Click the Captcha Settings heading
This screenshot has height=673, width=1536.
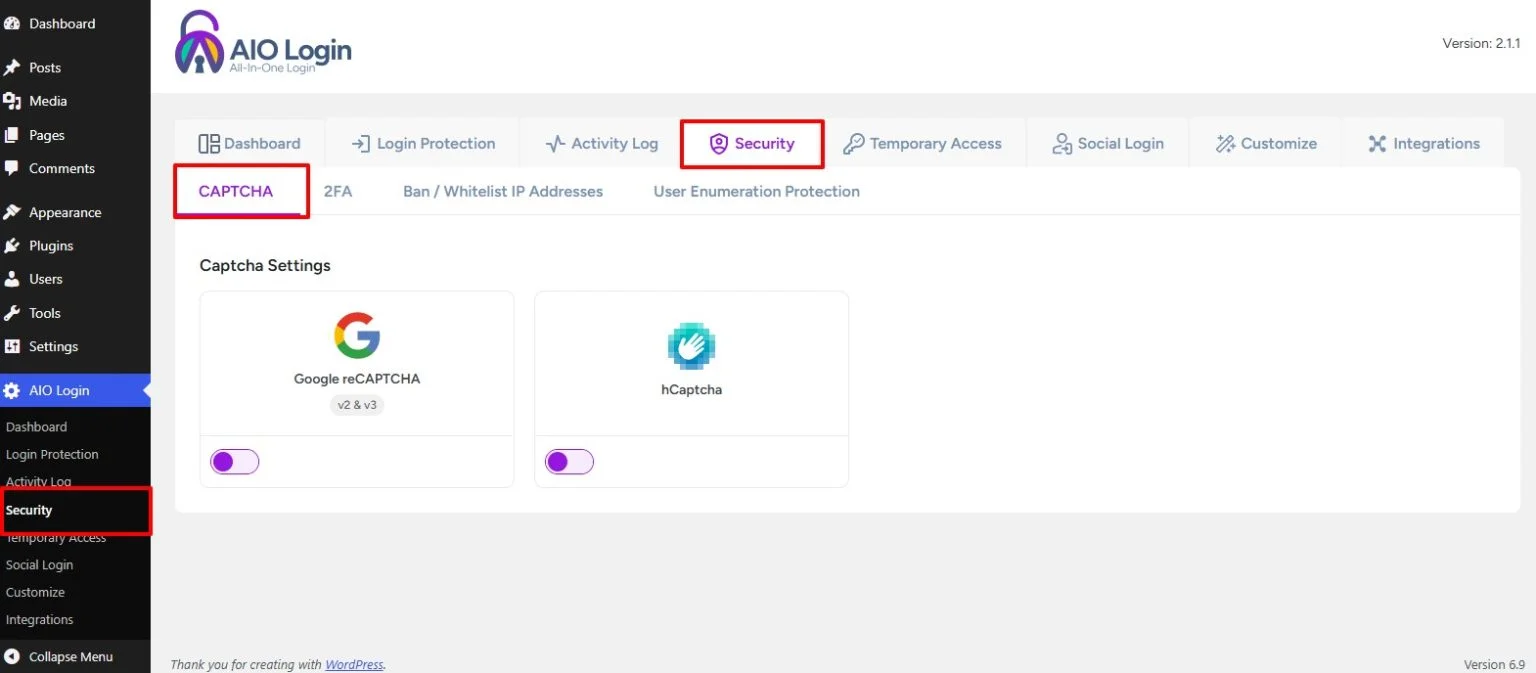pyautogui.click(x=265, y=265)
